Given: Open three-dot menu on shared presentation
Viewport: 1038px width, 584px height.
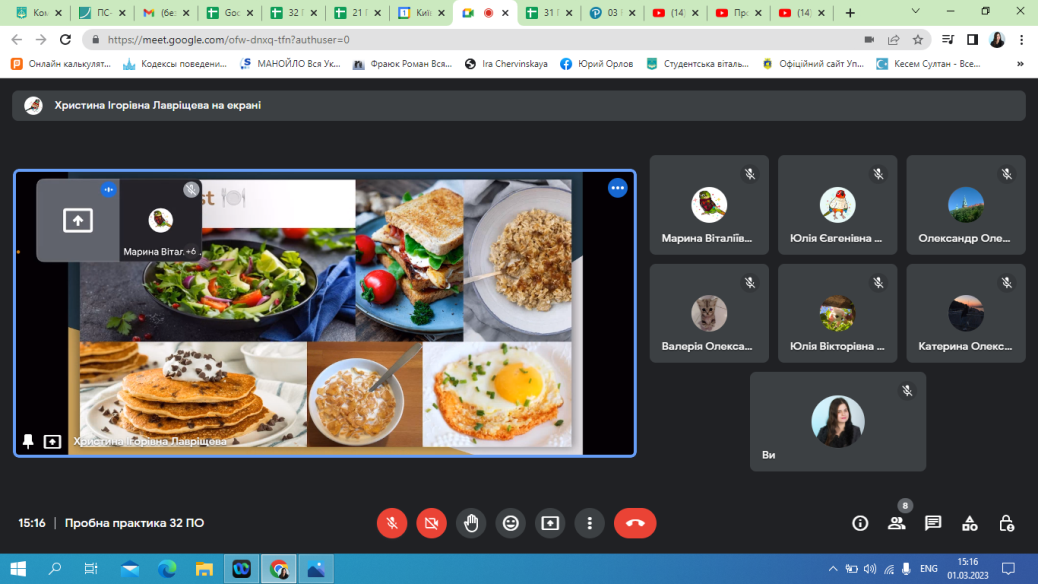Looking at the screenshot, I should [x=618, y=188].
